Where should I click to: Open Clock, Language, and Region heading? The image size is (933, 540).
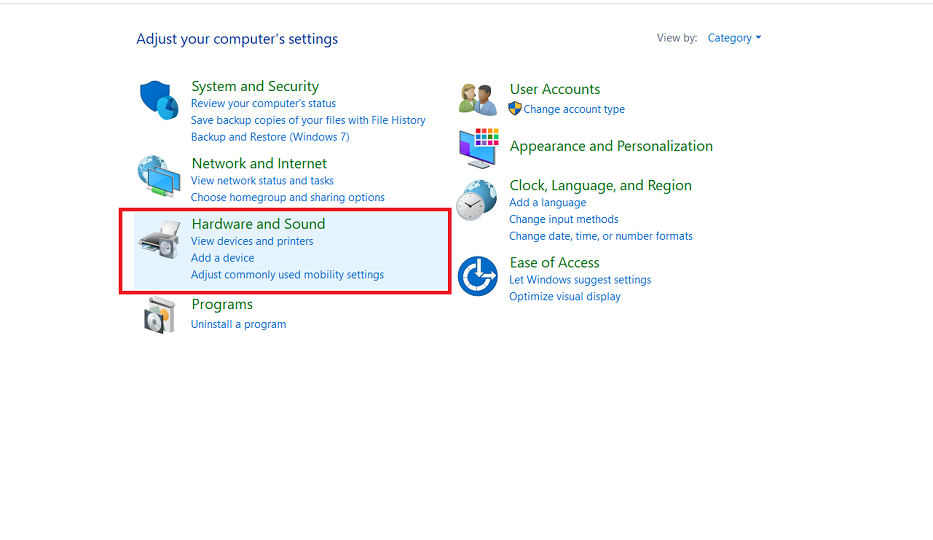(x=600, y=186)
